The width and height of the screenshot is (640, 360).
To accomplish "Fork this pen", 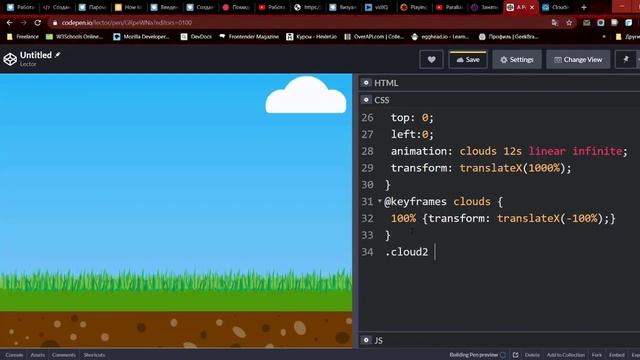I will click(x=596, y=355).
